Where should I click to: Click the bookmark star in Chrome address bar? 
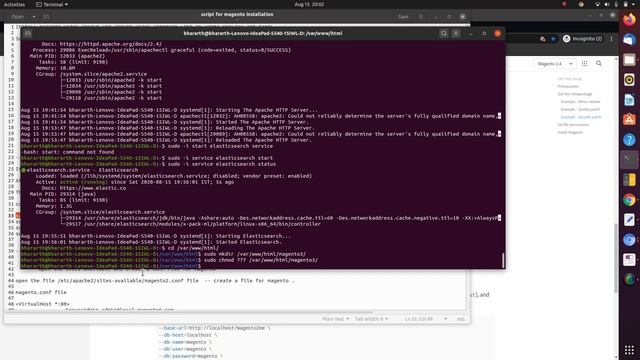553,39
